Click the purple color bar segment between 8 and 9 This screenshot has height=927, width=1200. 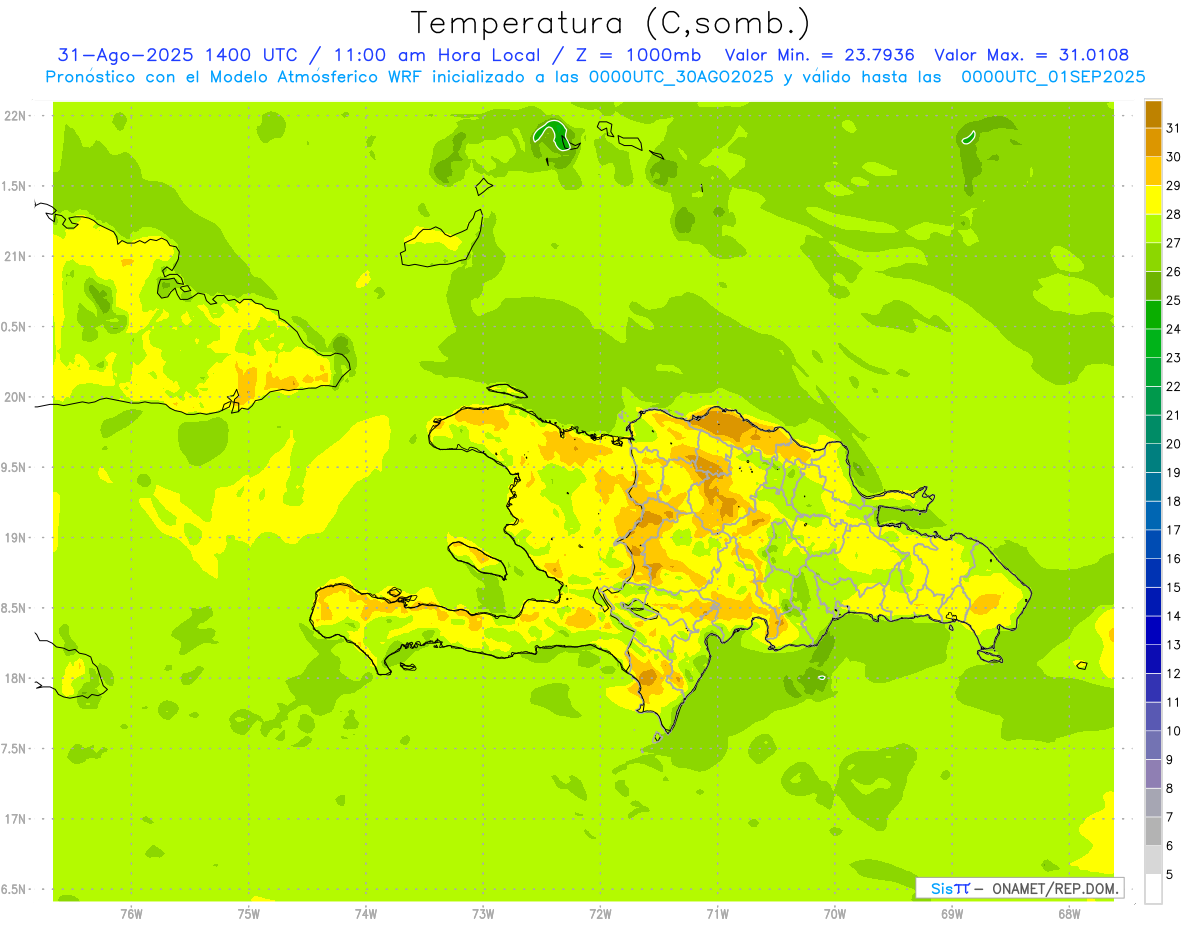pos(1153,774)
